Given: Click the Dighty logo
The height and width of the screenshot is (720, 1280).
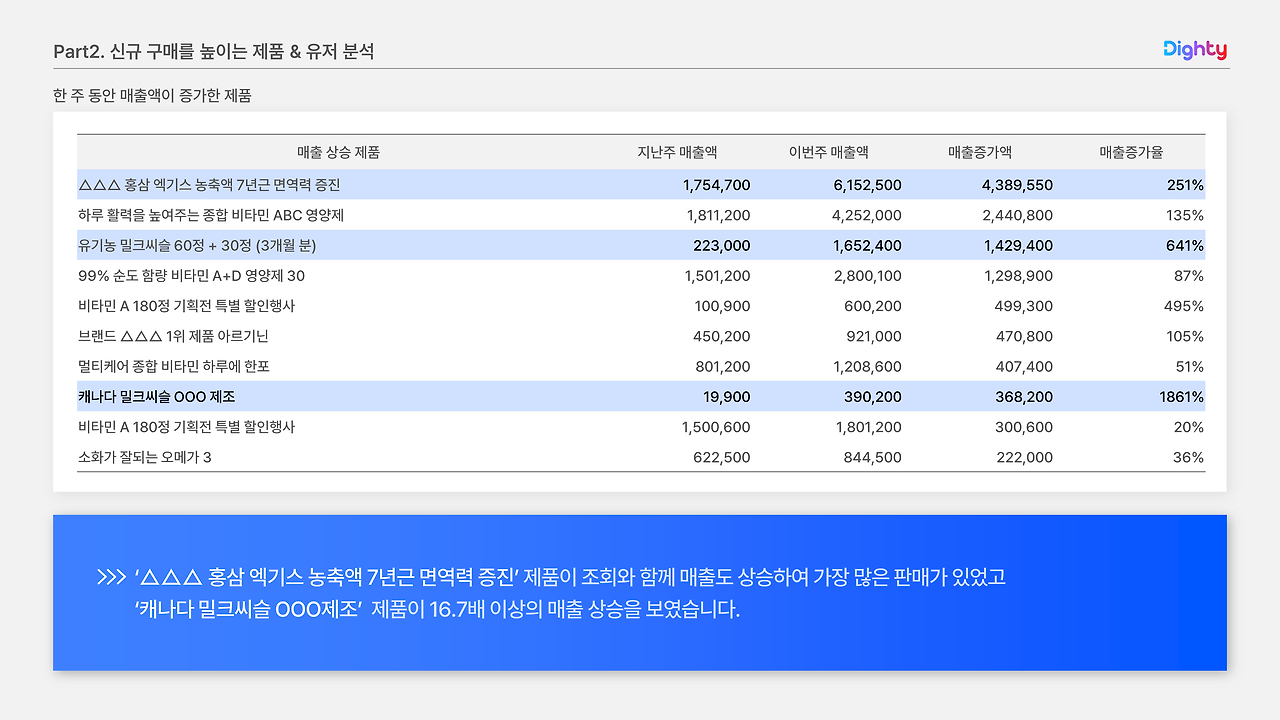Looking at the screenshot, I should pyautogui.click(x=1195, y=50).
